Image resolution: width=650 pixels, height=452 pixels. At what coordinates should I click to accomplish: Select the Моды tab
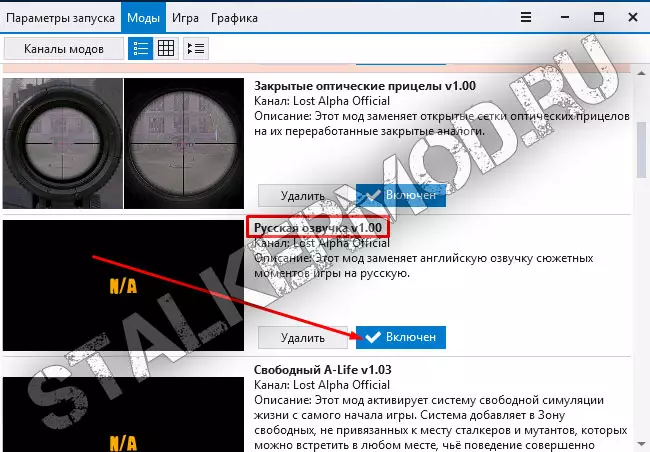pos(143,17)
